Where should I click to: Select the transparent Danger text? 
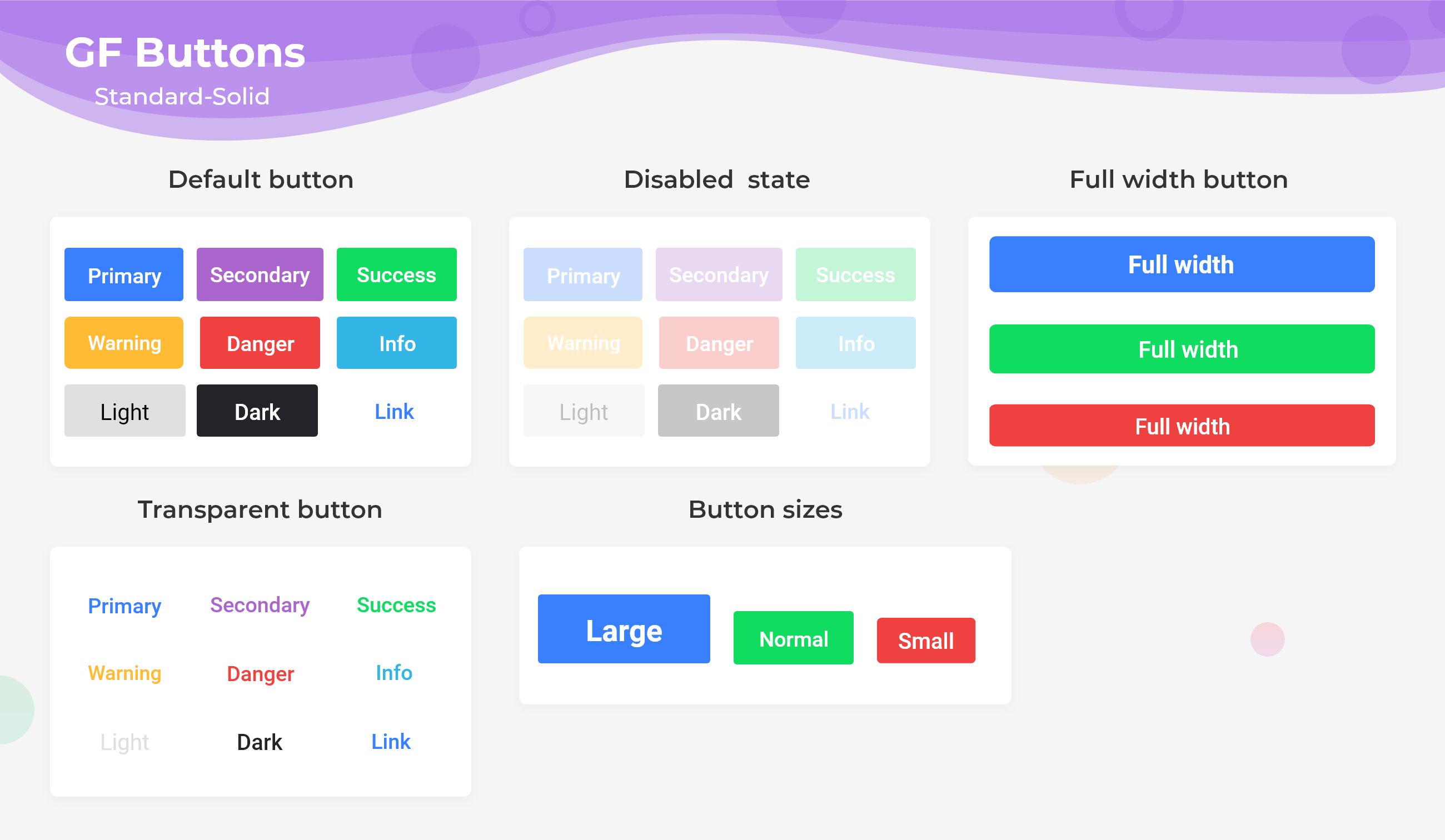point(259,673)
